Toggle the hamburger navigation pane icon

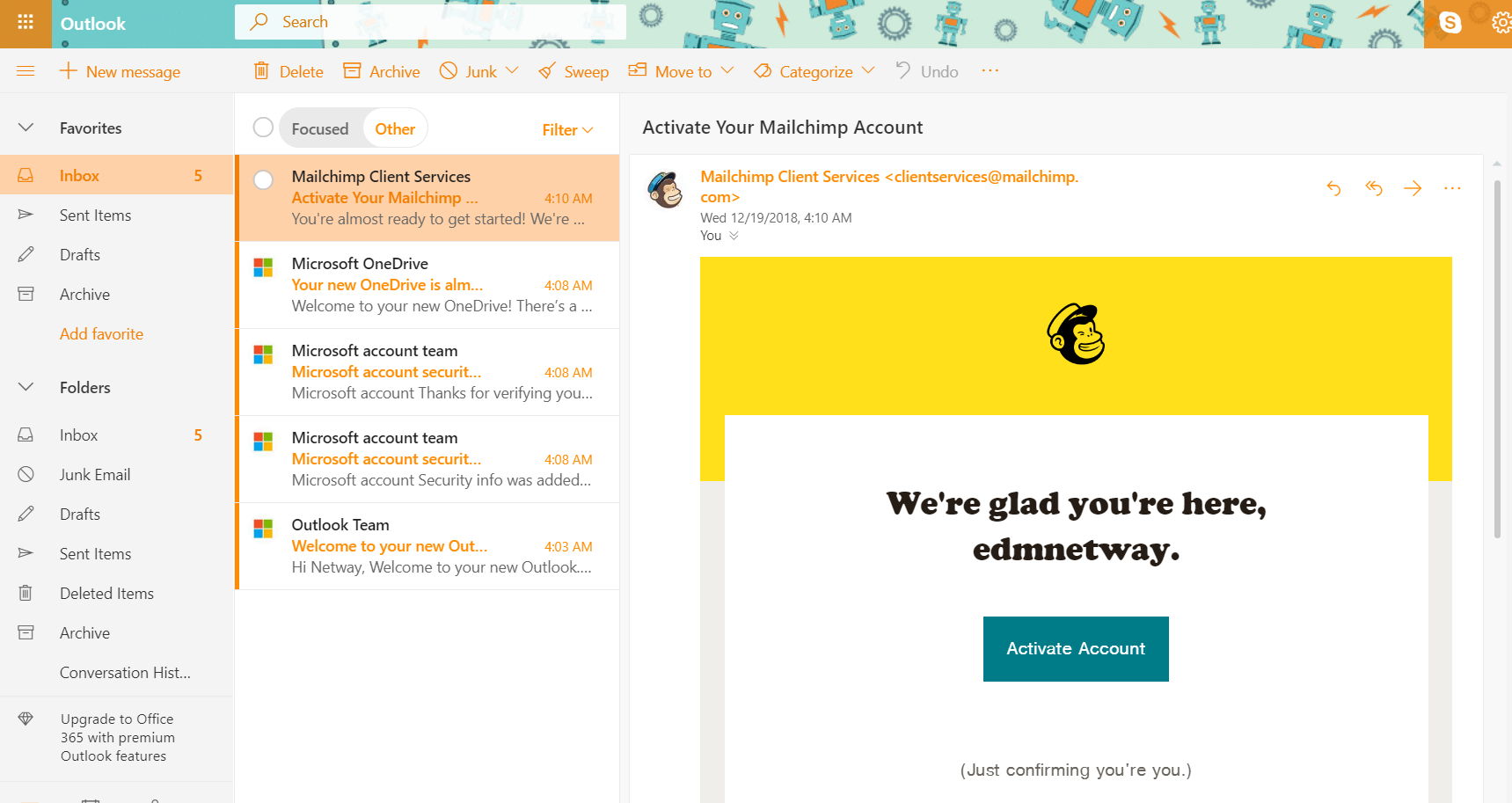click(26, 71)
